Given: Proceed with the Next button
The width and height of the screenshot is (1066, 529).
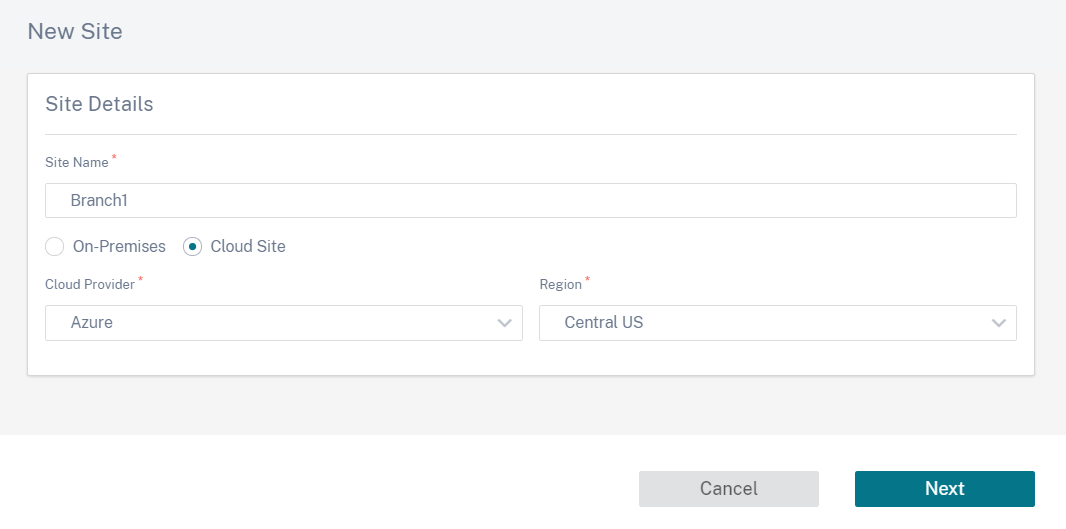Looking at the screenshot, I should pos(945,489).
